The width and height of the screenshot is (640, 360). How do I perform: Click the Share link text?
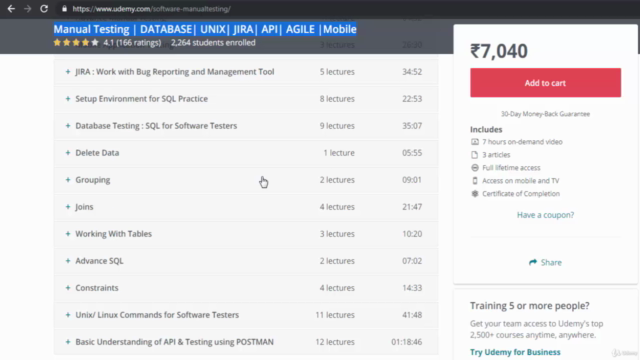click(x=551, y=262)
